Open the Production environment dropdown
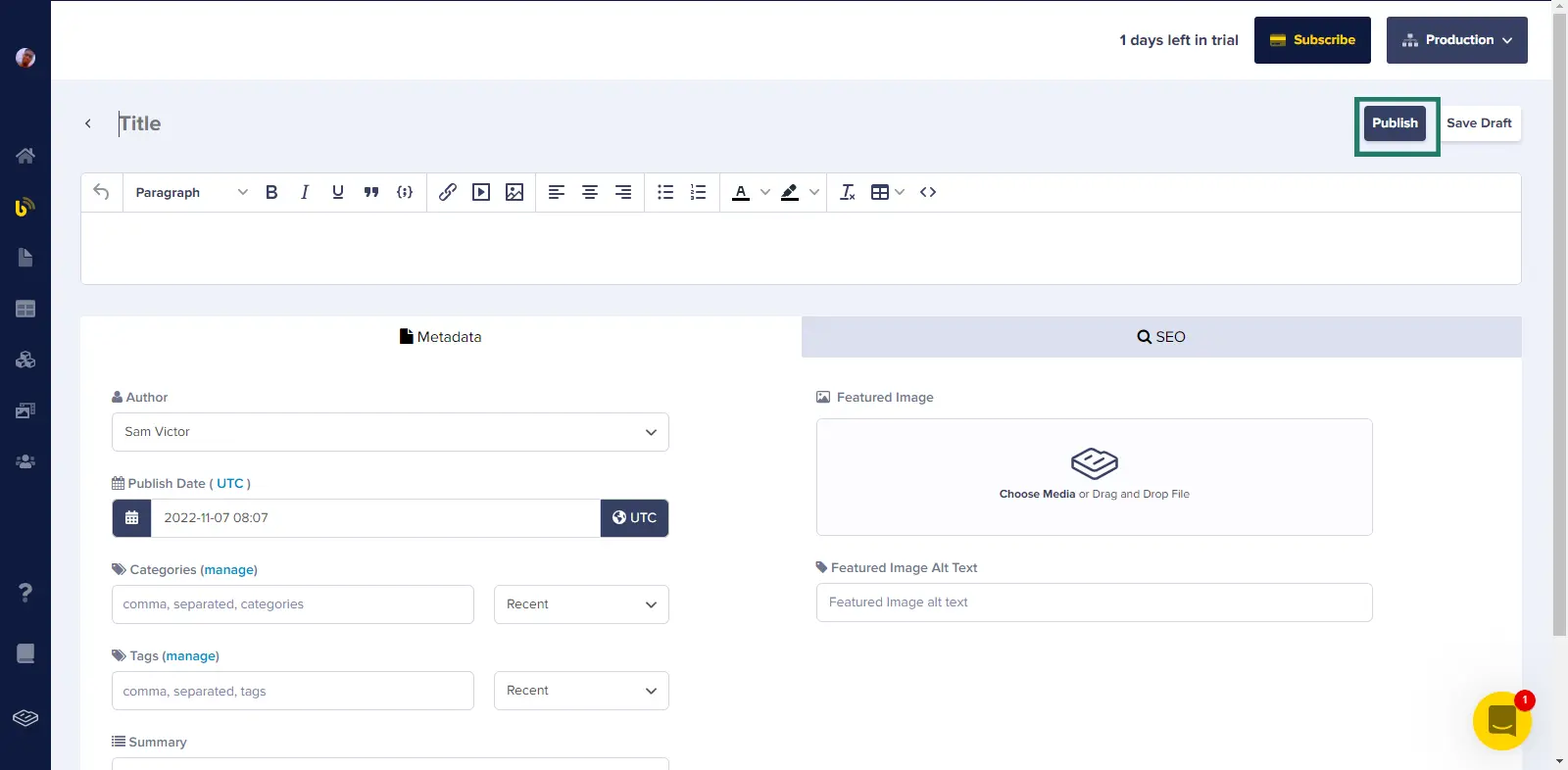This screenshot has height=770, width=1568. click(1456, 40)
